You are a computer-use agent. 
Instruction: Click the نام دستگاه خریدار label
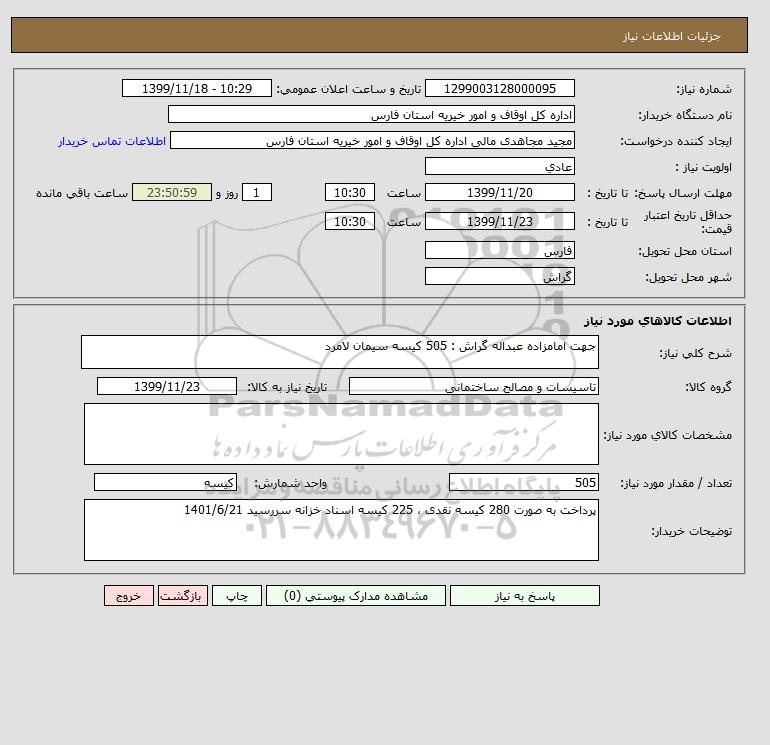pos(685,115)
